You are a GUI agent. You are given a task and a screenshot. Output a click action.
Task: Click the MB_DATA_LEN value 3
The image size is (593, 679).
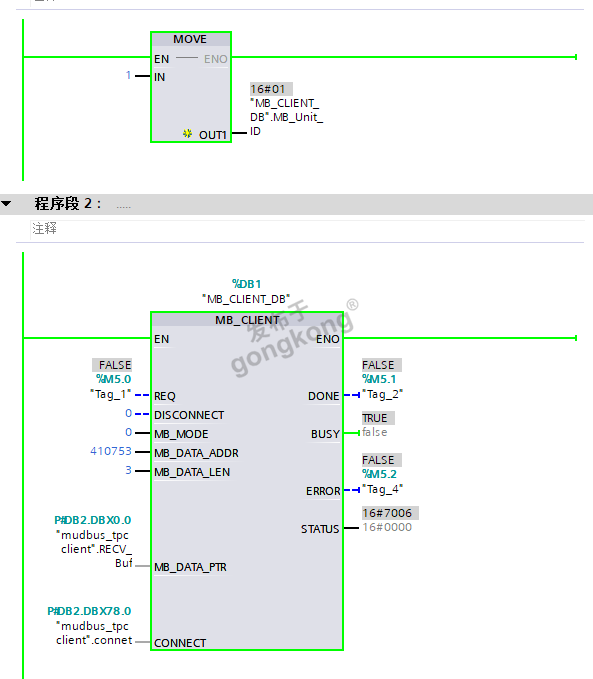128,470
